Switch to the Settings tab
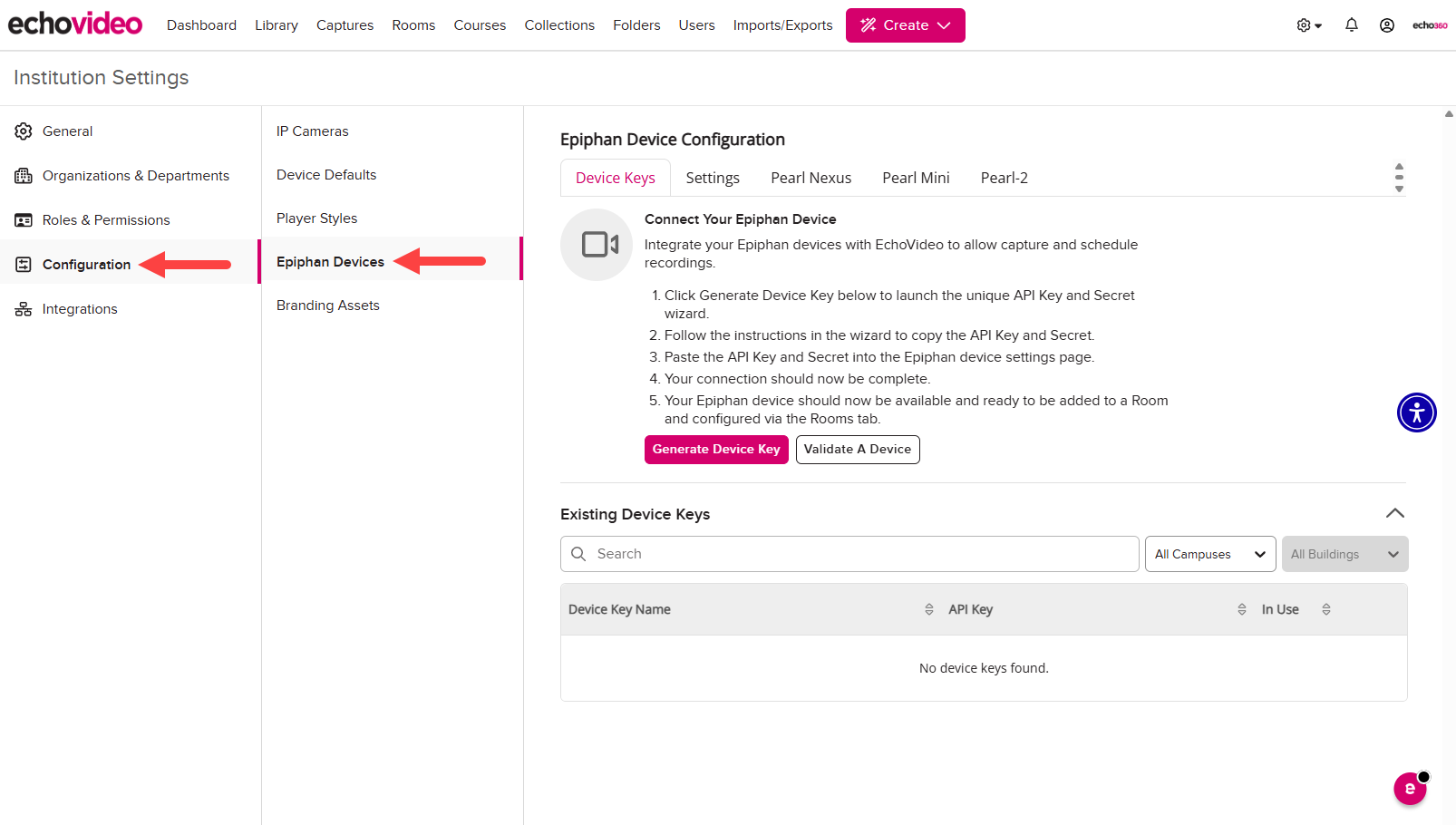 [713, 178]
